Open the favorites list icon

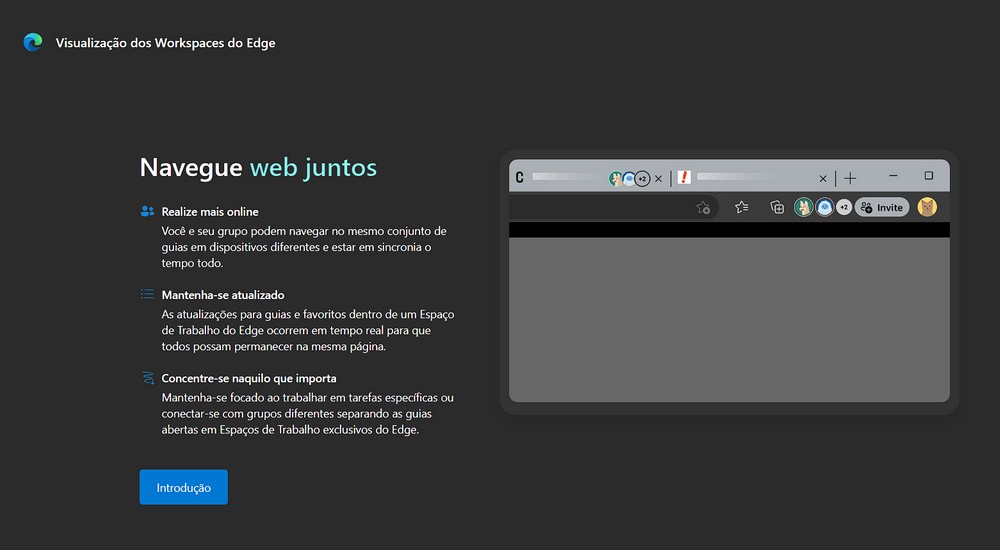coord(741,207)
